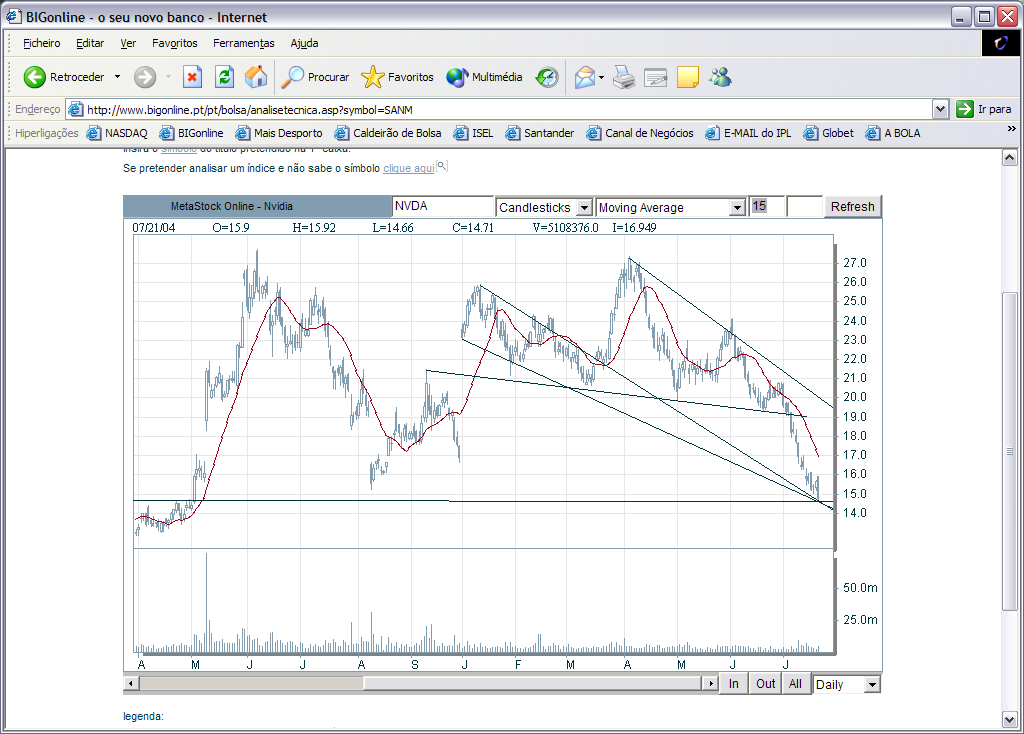The image size is (1024, 734).
Task: Click the NVDA symbol input field
Action: pyautogui.click(x=442, y=206)
